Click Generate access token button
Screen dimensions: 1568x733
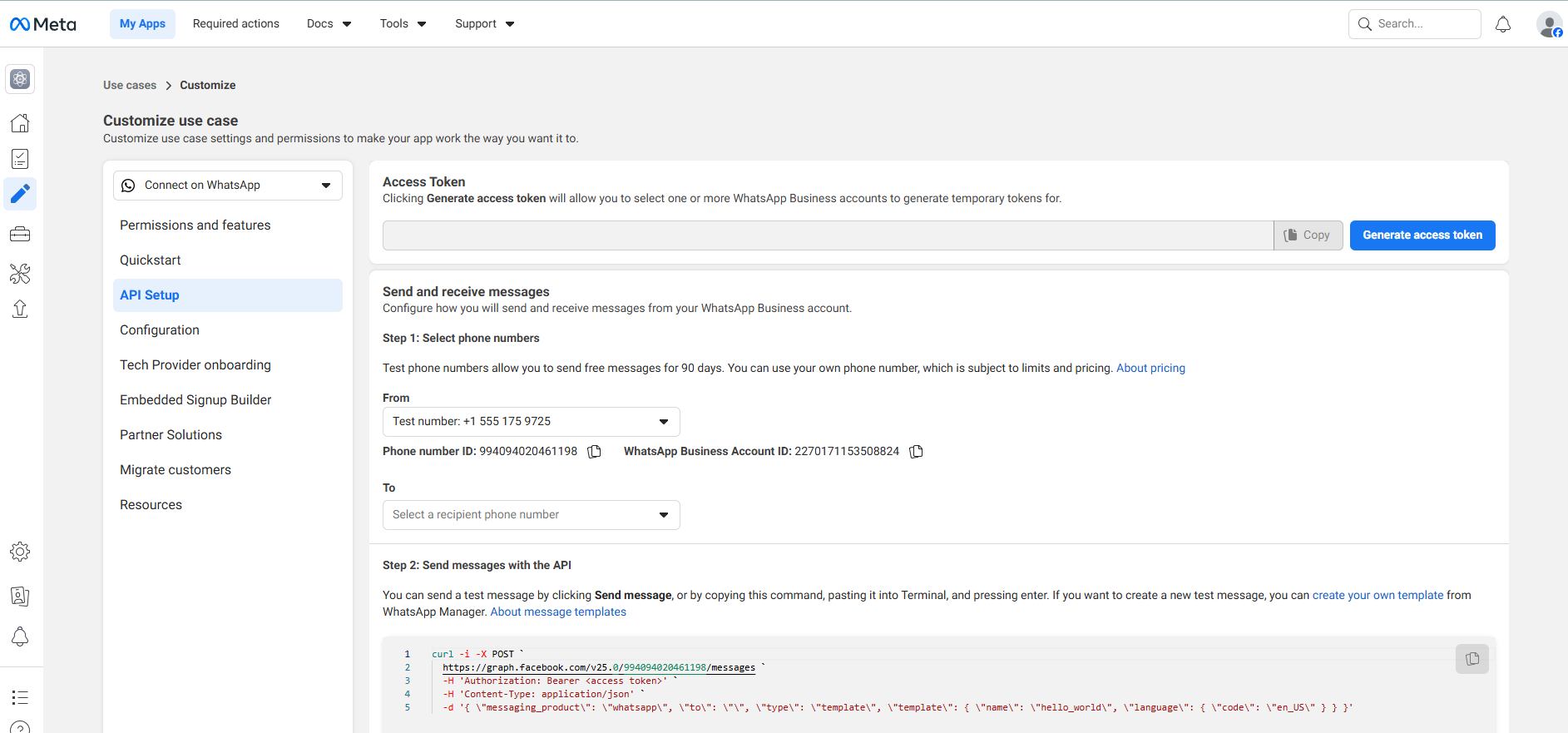[x=1422, y=235]
